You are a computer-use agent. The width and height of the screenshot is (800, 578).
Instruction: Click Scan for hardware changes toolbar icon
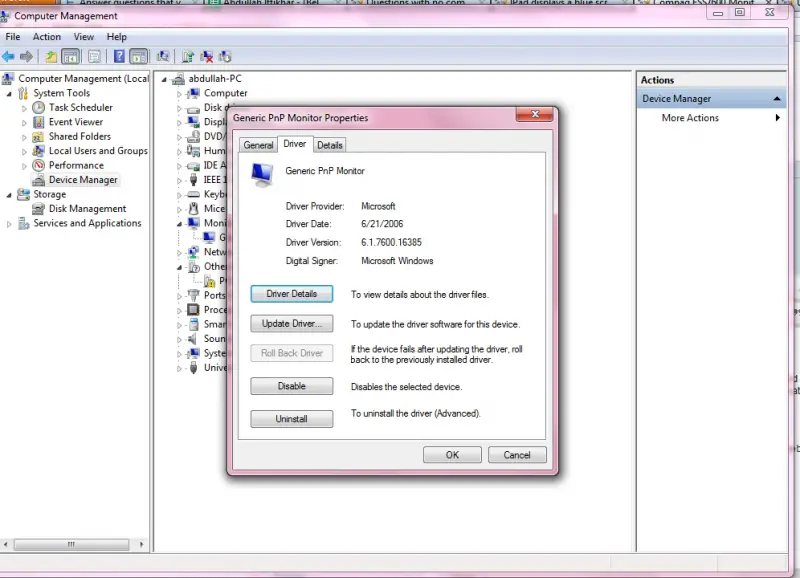pos(163,57)
